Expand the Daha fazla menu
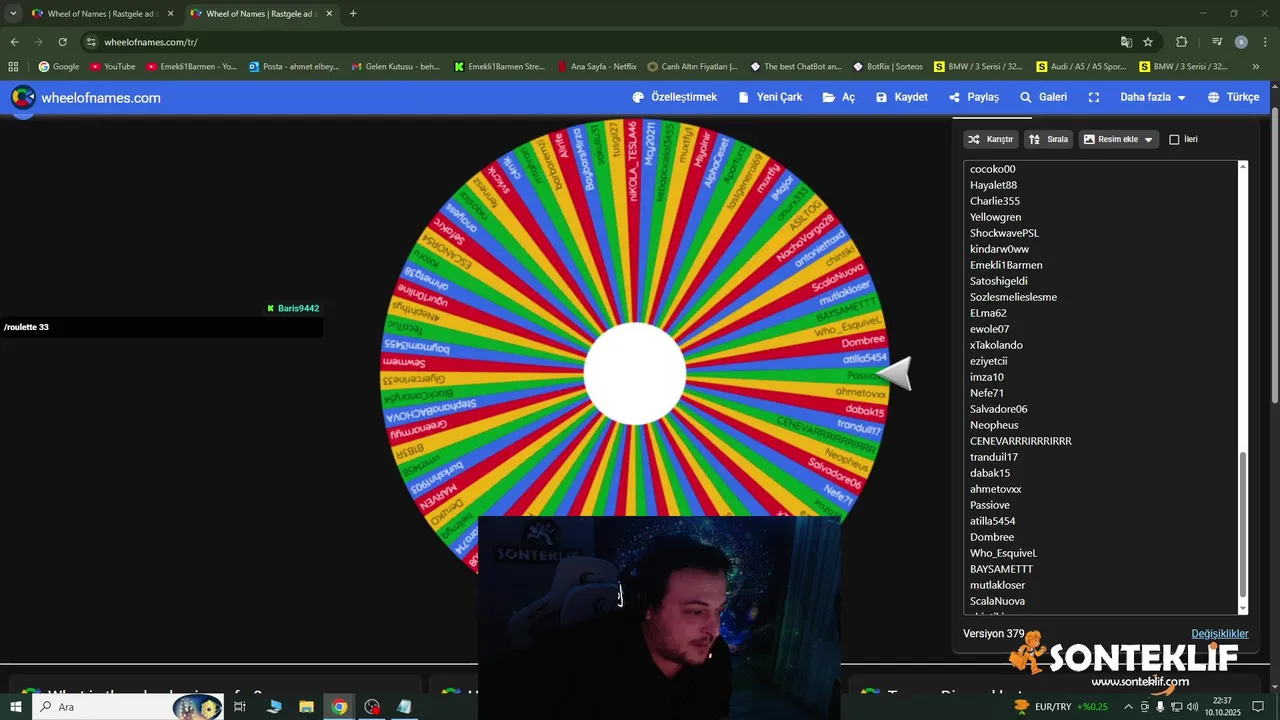Image resolution: width=1280 pixels, height=720 pixels. click(x=1152, y=97)
